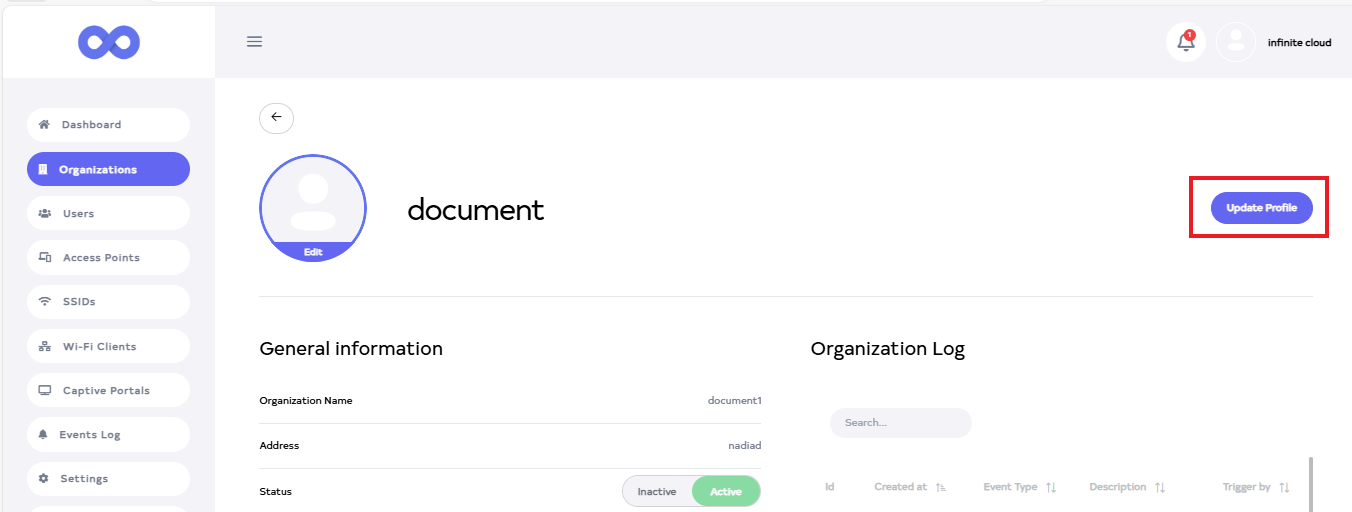Click the Update Profile button
The width and height of the screenshot is (1352, 512).
pyautogui.click(x=1261, y=208)
